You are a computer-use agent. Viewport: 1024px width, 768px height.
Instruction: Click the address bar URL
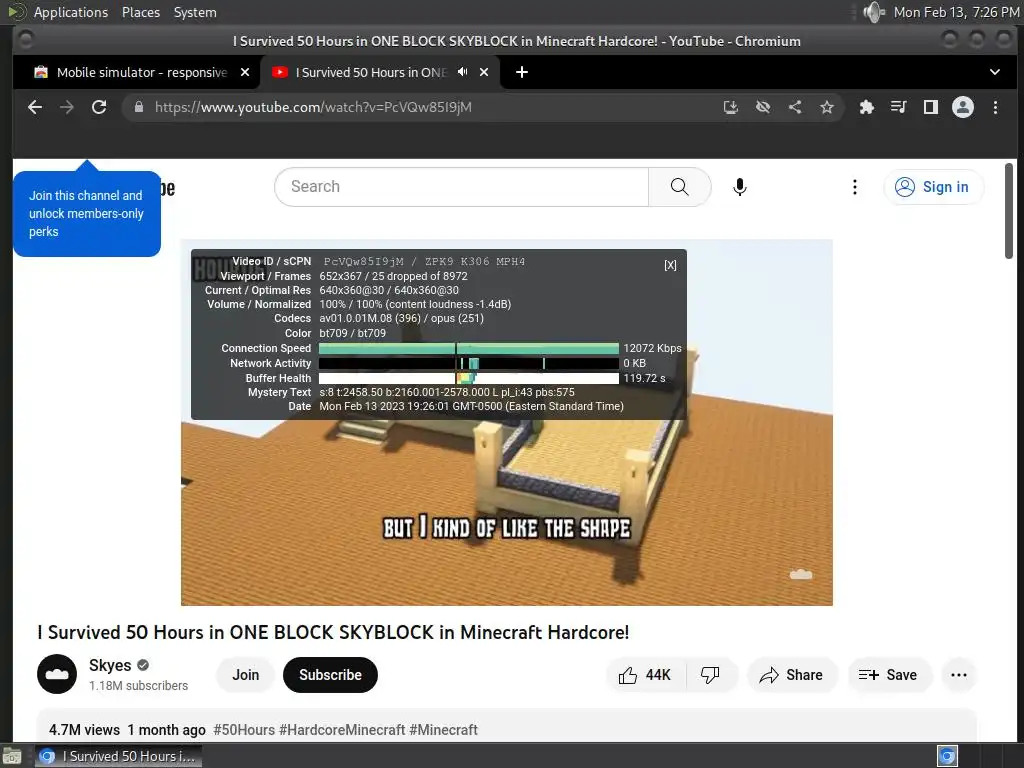313,107
